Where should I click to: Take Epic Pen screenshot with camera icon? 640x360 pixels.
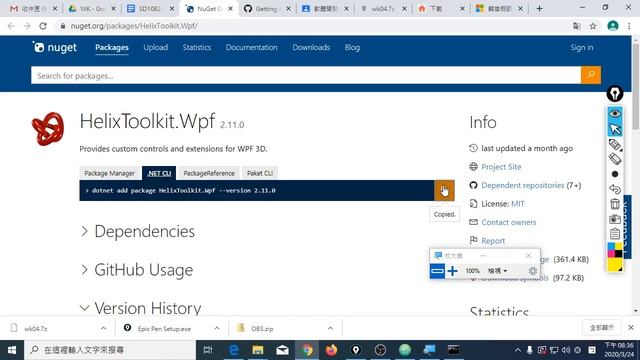[x=615, y=219]
